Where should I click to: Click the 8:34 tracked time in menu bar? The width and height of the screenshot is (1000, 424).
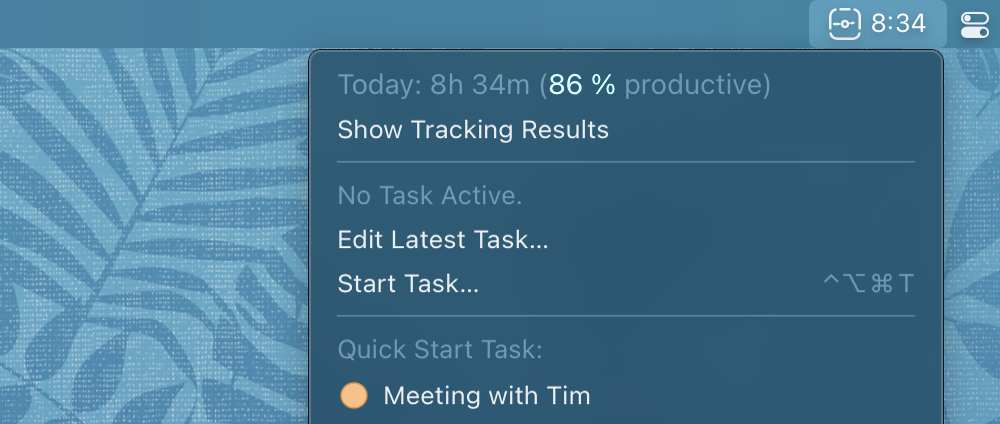[899, 23]
